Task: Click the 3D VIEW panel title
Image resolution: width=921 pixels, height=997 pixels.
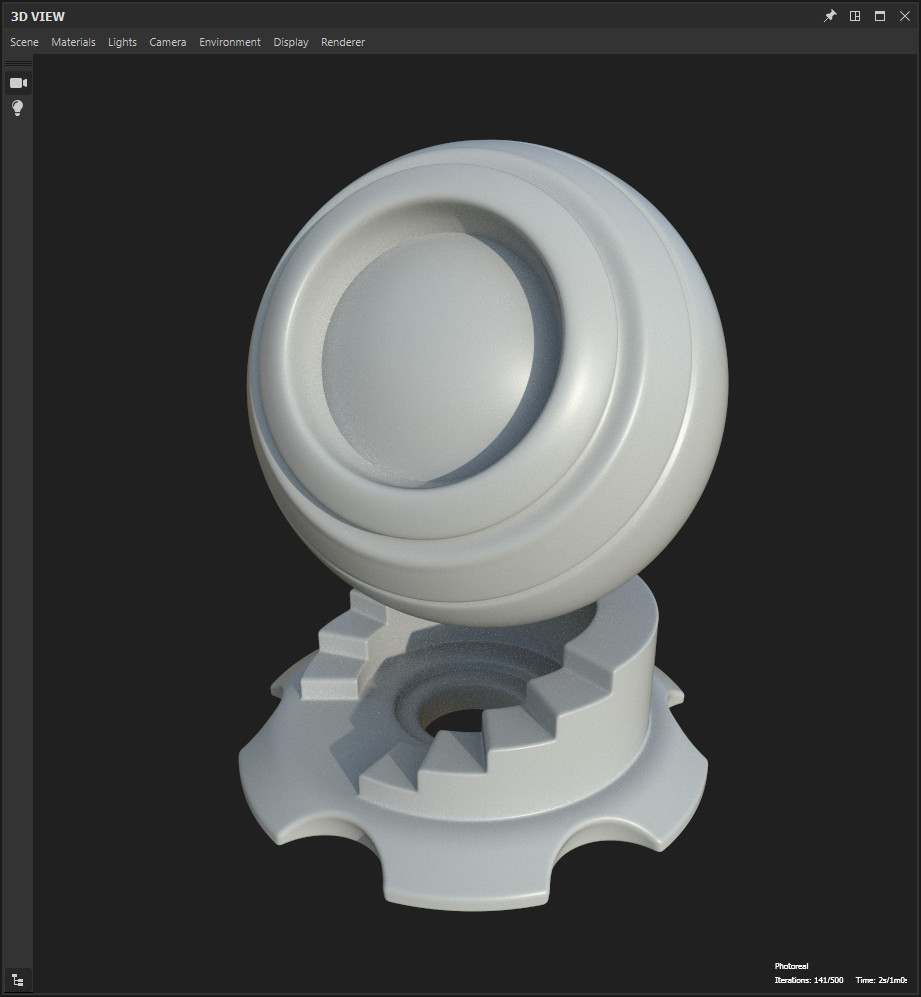Action: click(38, 17)
